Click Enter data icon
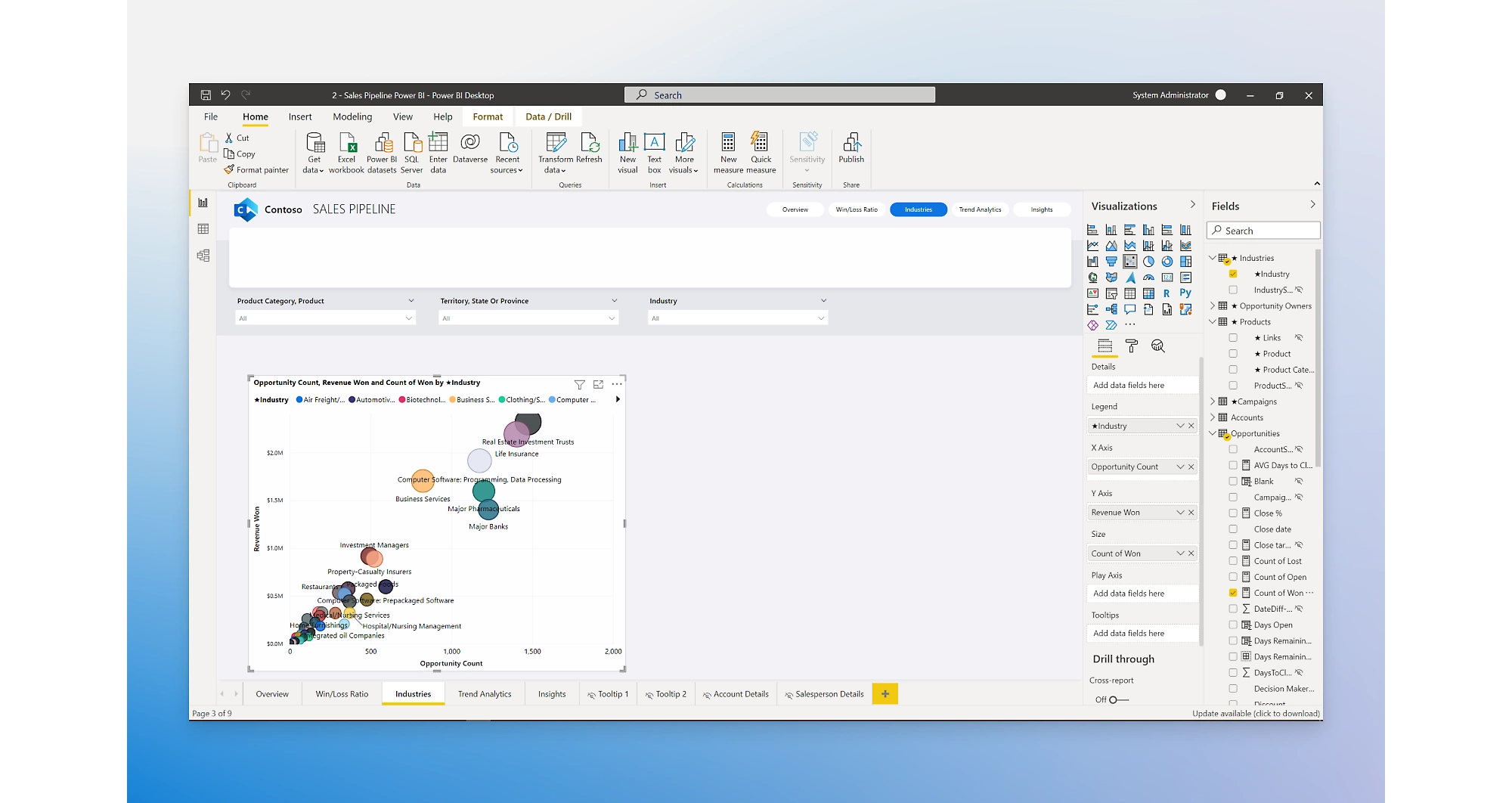The image size is (1512, 803). [438, 153]
